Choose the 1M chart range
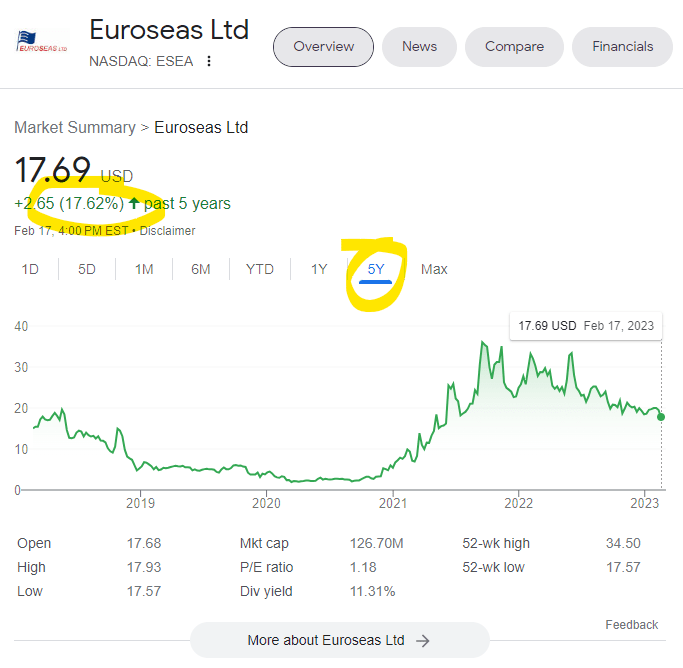The image size is (683, 668). click(x=144, y=269)
